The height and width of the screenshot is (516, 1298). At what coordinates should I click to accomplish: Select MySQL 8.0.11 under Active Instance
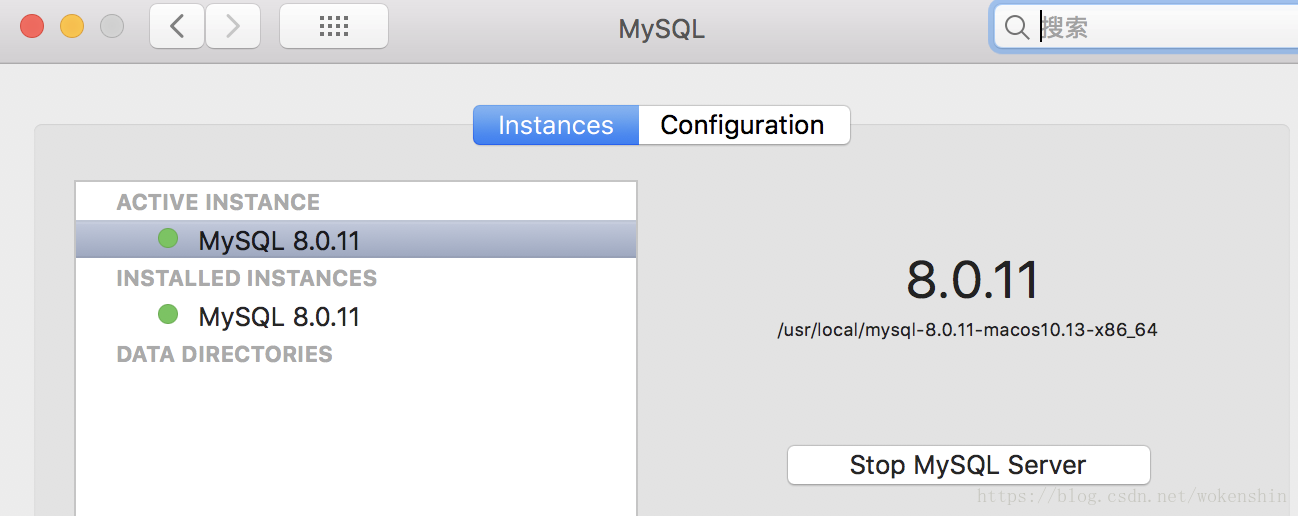[356, 239]
